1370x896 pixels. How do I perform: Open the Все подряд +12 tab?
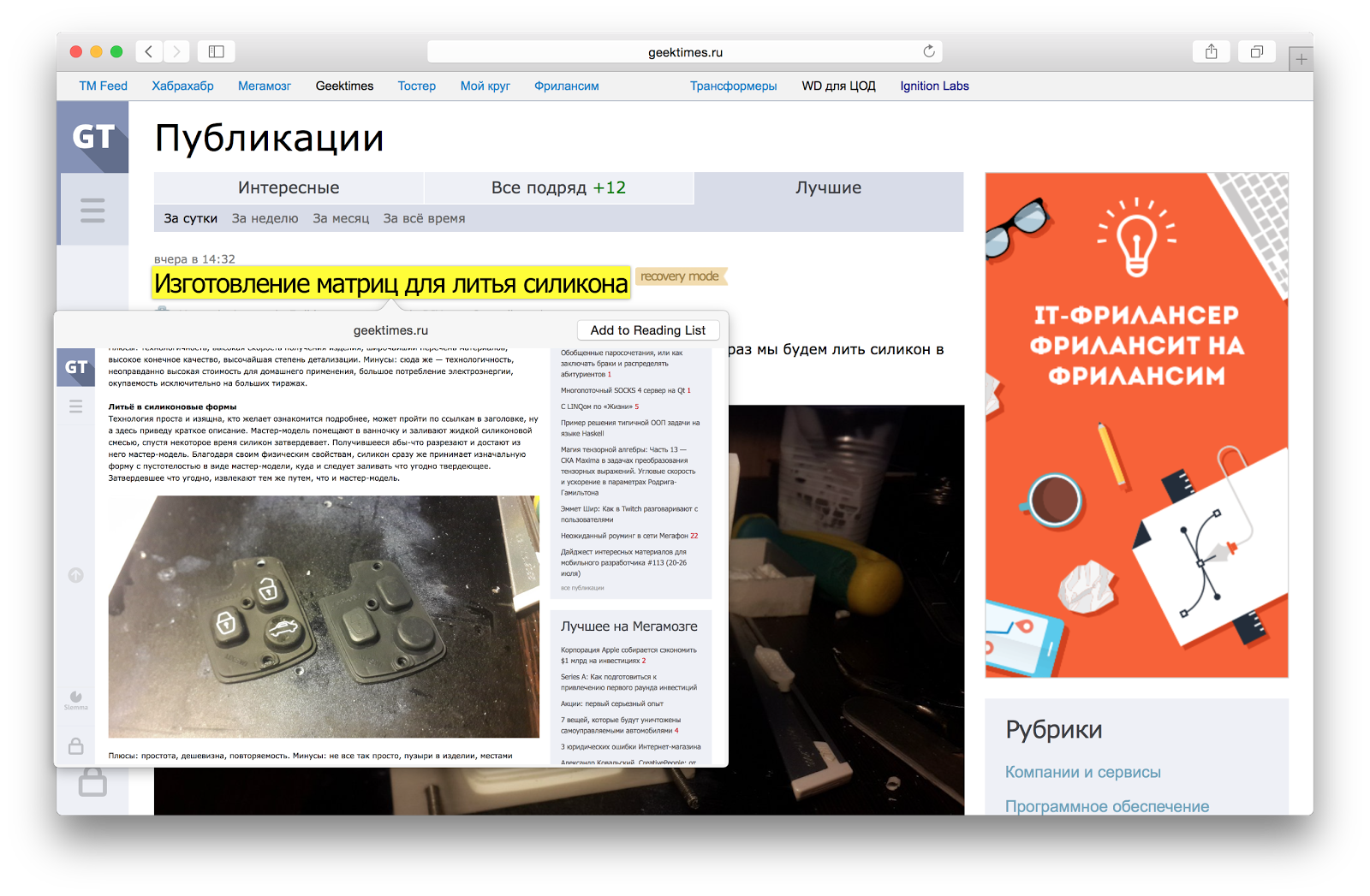(x=558, y=187)
